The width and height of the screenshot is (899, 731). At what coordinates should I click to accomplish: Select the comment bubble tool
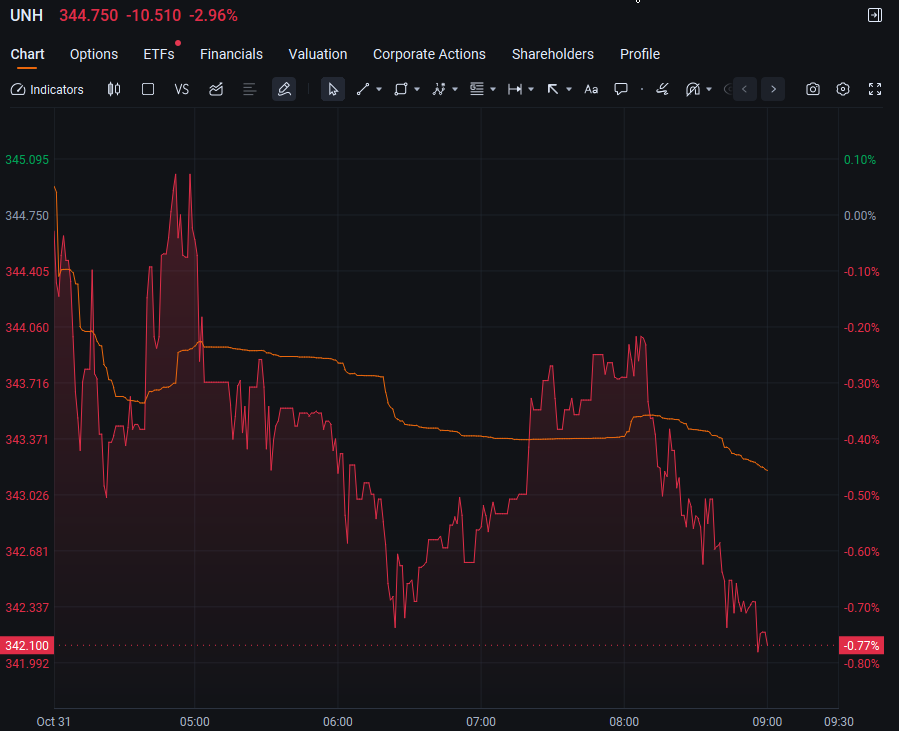coord(621,89)
